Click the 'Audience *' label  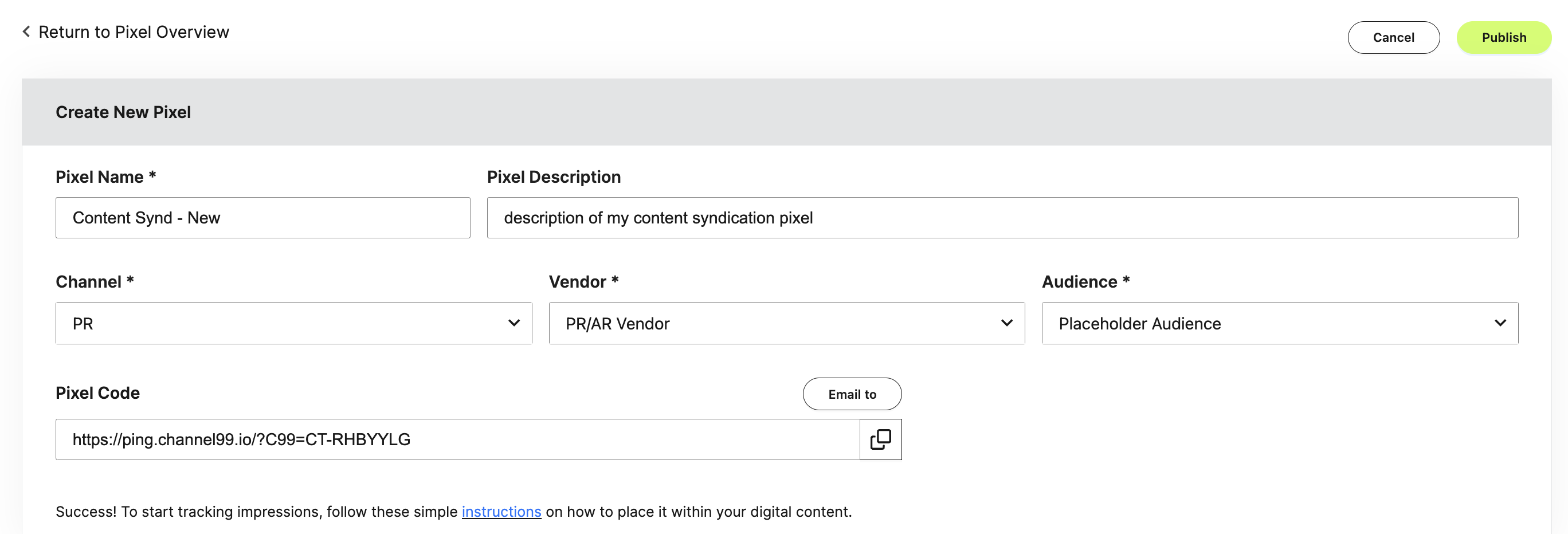tap(1085, 281)
